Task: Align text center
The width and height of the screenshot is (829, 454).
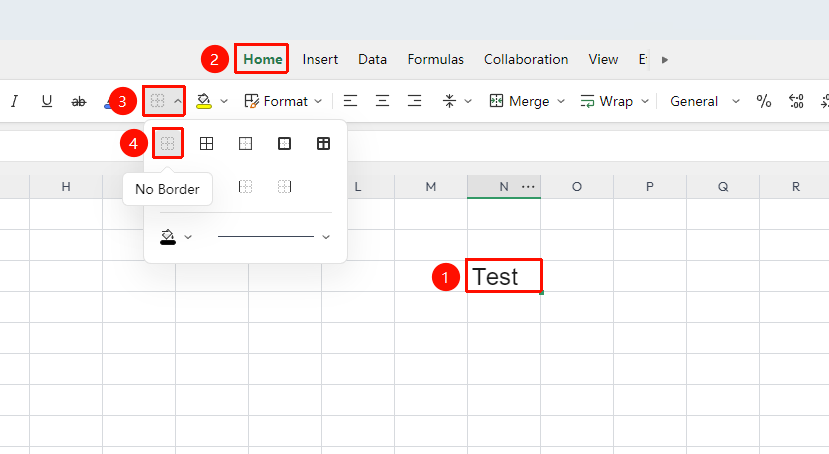Action: [382, 101]
